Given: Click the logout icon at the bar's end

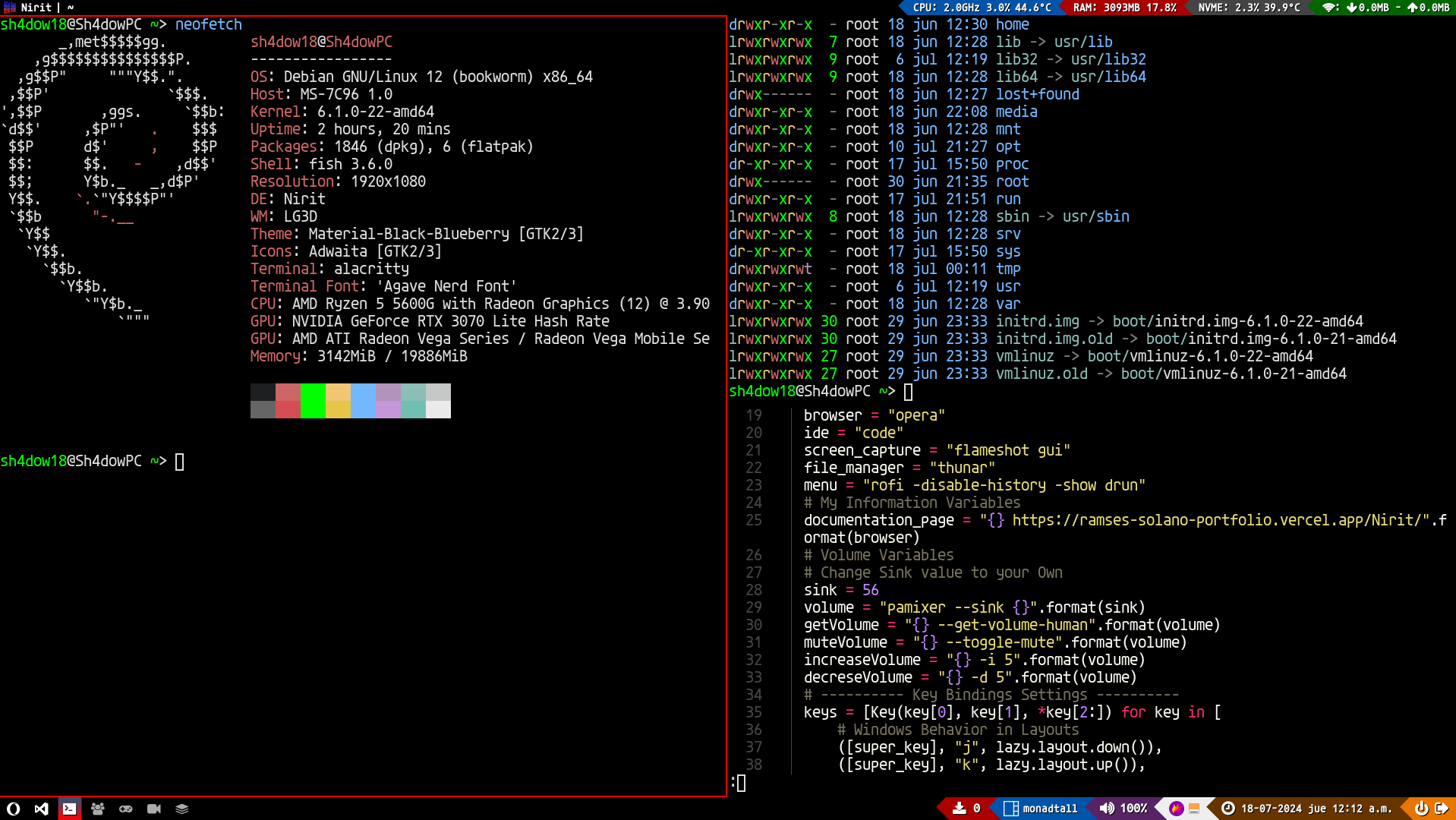Looking at the screenshot, I should coord(1441,809).
